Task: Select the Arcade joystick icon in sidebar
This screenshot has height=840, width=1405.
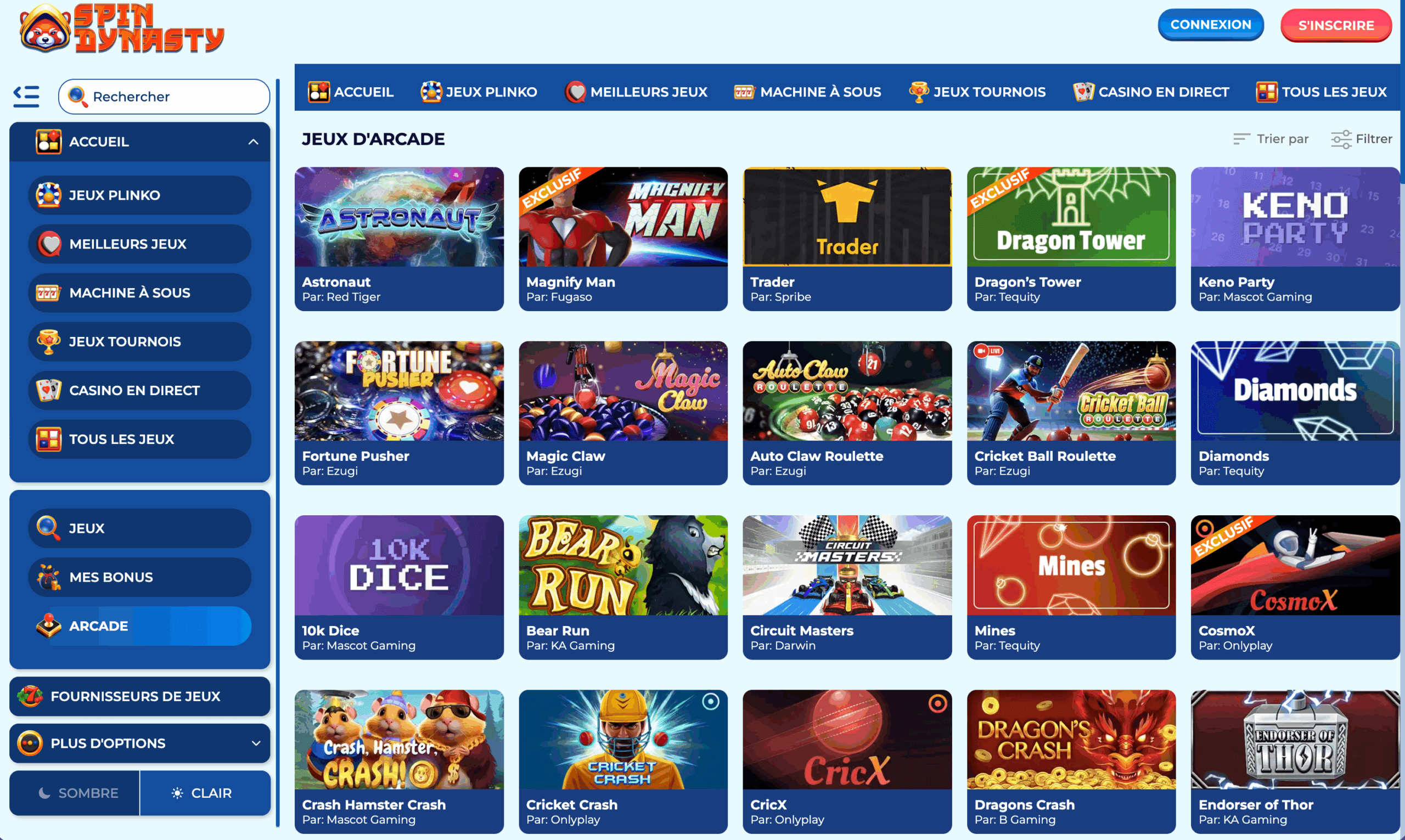Action: point(49,625)
